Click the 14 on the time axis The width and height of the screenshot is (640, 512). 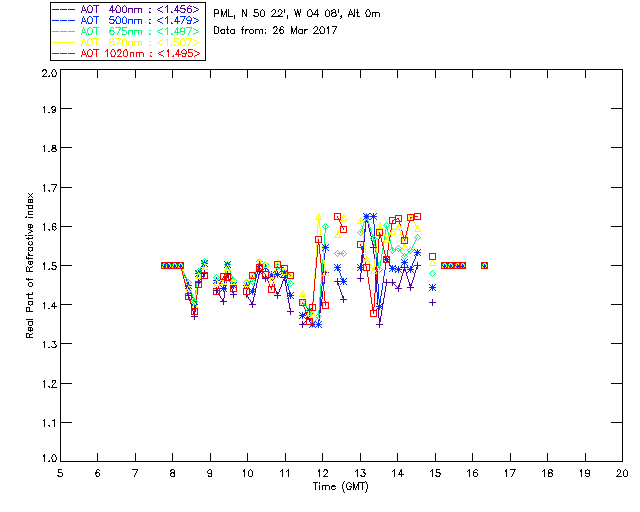(x=398, y=473)
